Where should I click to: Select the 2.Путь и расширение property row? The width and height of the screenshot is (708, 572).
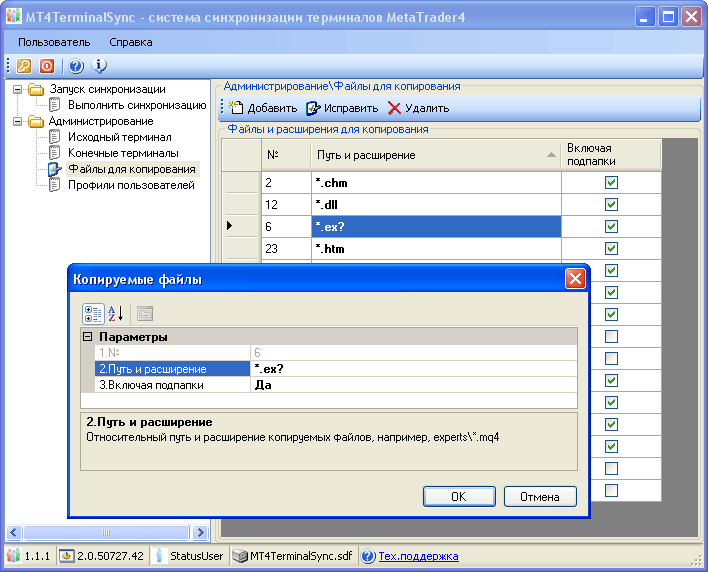[172, 369]
